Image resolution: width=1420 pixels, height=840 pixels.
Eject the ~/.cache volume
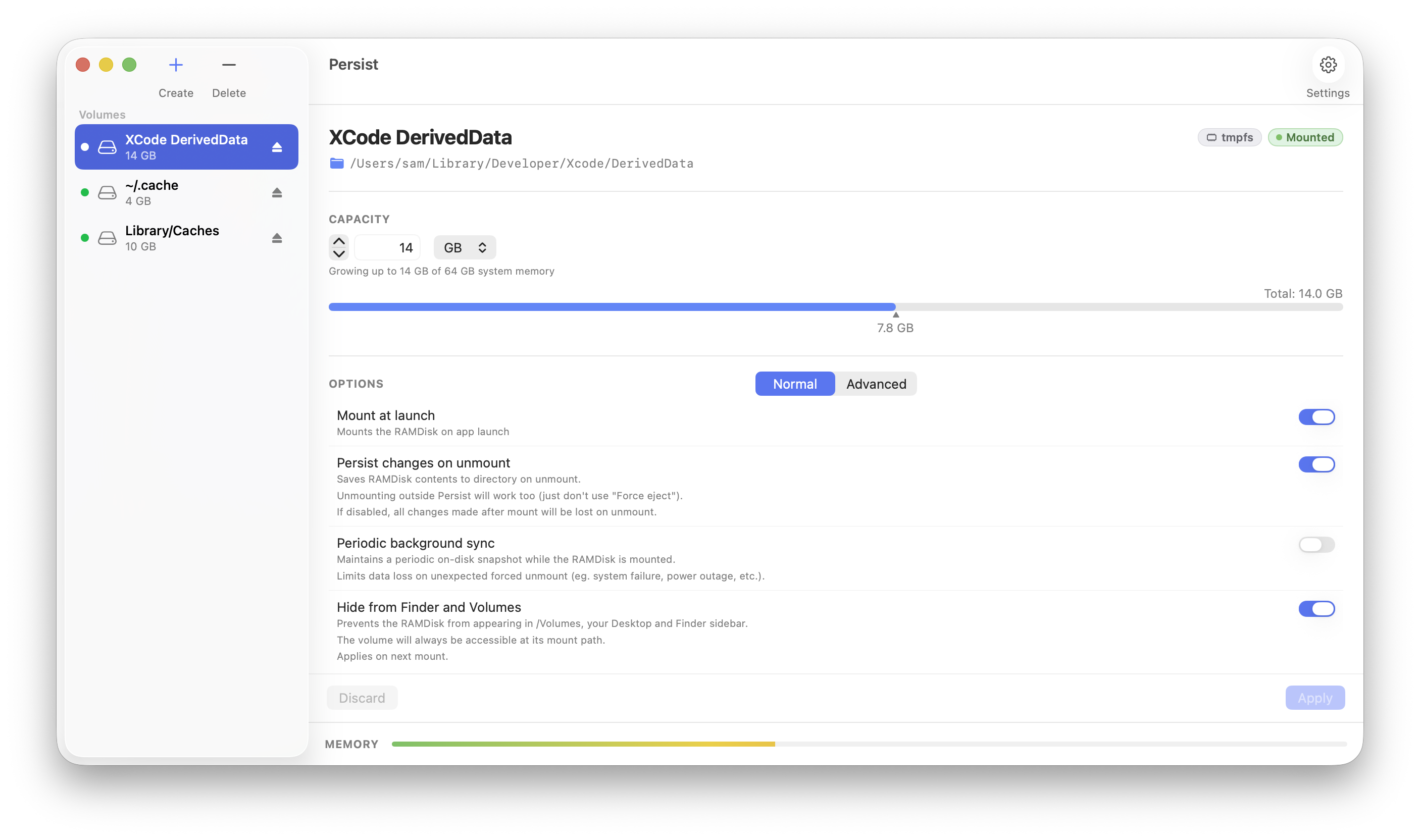[x=277, y=192]
